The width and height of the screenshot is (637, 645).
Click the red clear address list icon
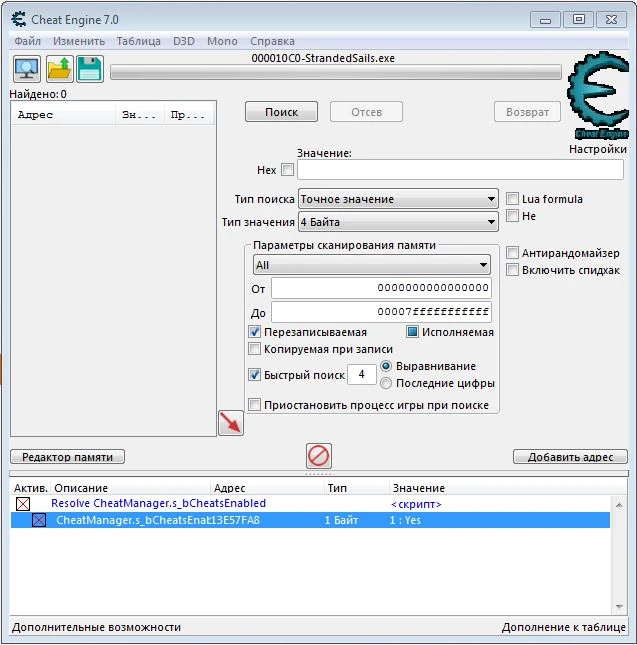point(319,456)
